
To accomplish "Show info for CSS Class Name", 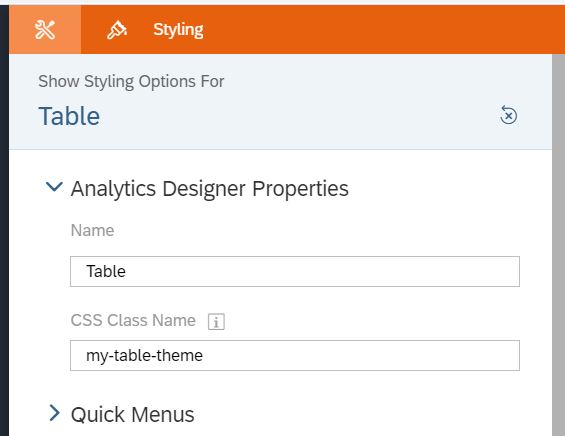I will coord(216,321).
